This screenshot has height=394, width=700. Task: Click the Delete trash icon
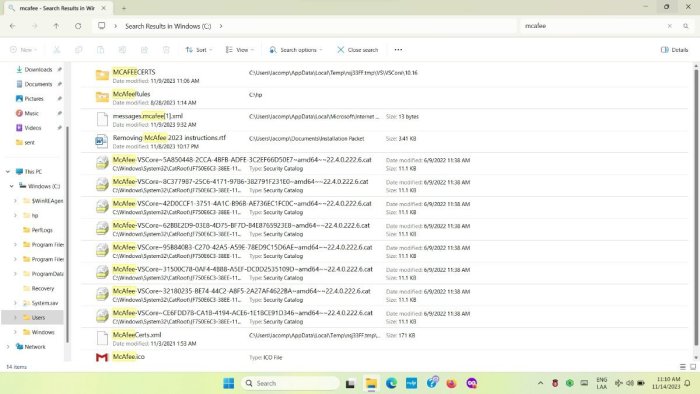(166, 50)
